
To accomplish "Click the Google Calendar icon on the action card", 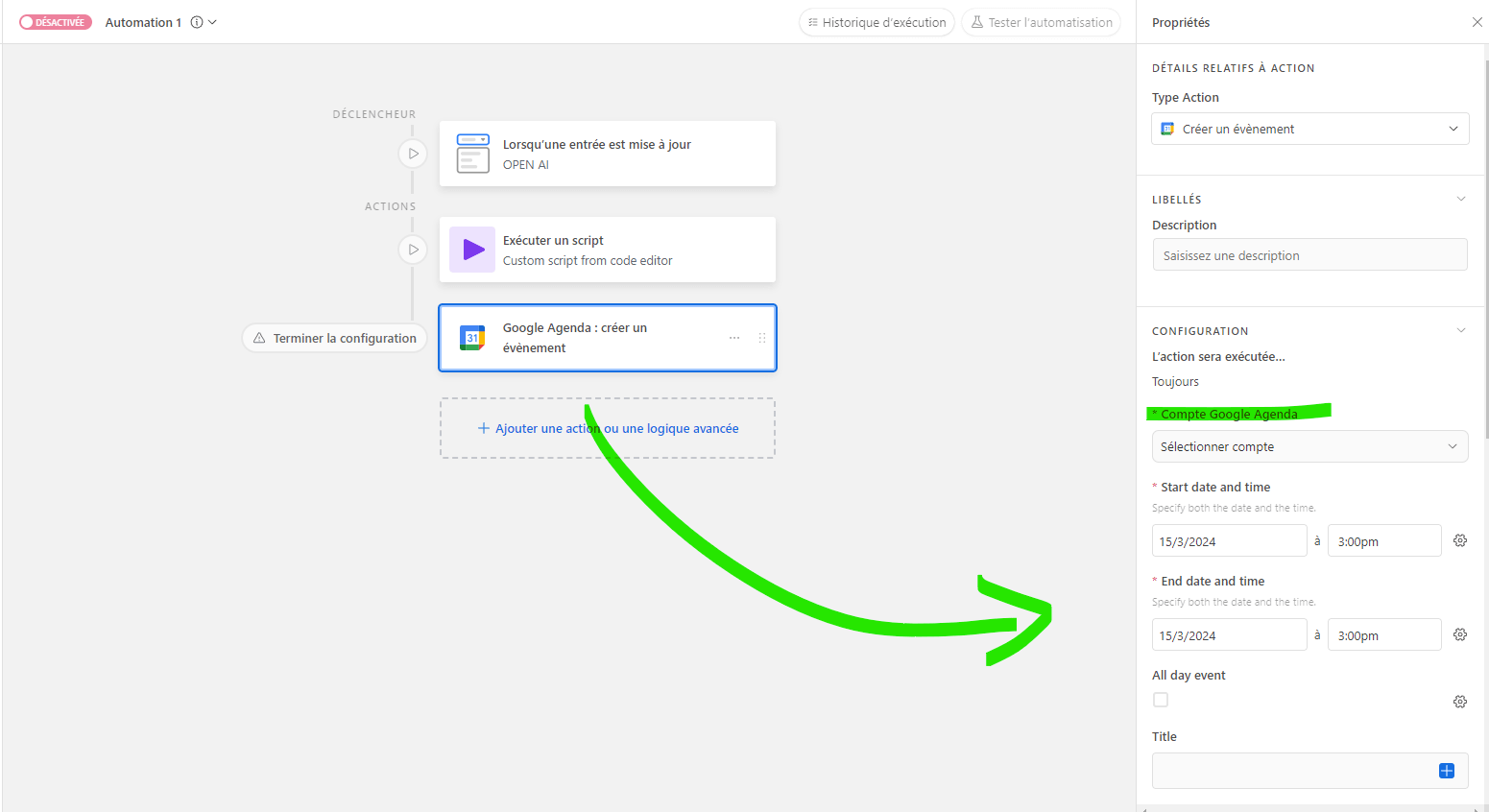I will [x=472, y=338].
